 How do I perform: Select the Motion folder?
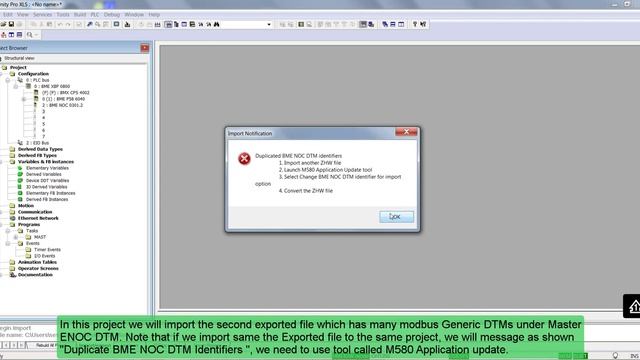pos(26,206)
